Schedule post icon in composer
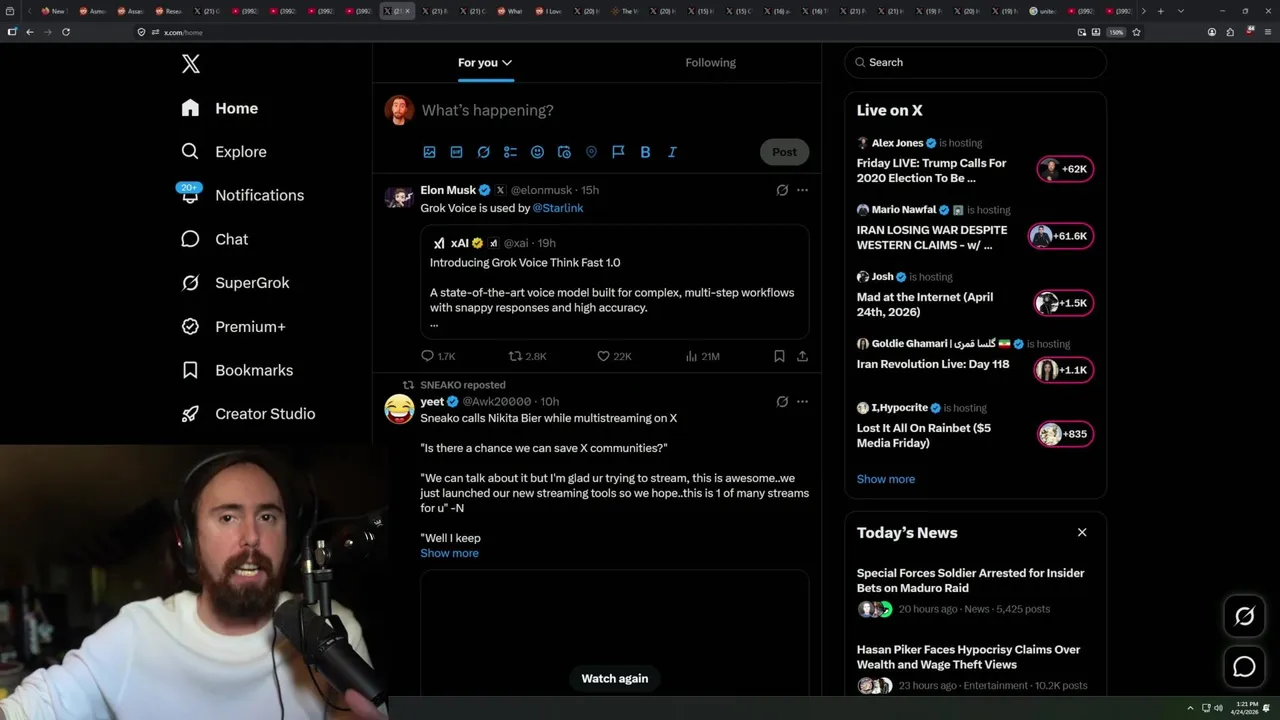1280x720 pixels. click(564, 152)
